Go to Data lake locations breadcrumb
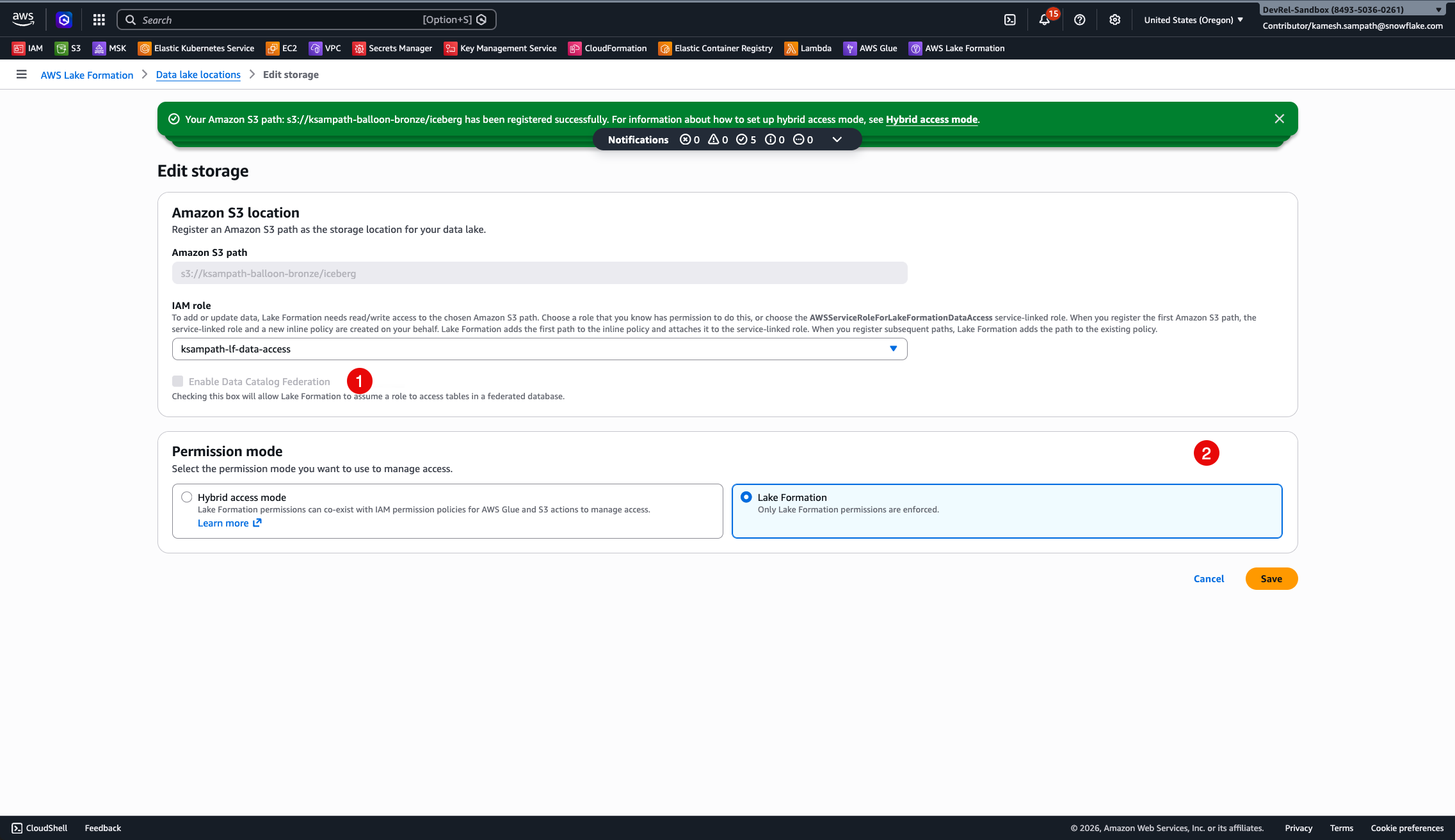This screenshot has height=840, width=1455. tap(198, 75)
